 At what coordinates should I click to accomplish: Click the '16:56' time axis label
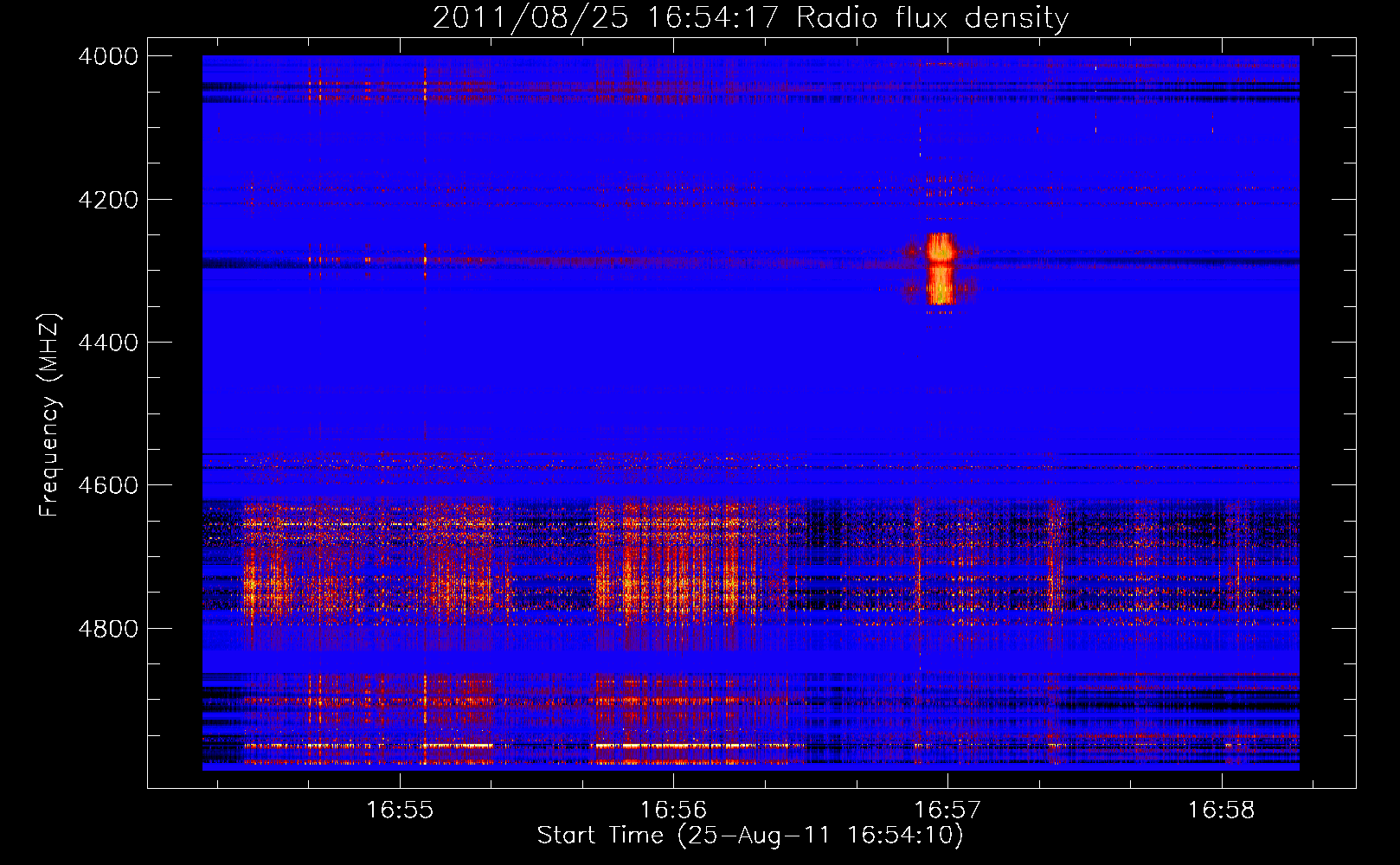[673, 811]
